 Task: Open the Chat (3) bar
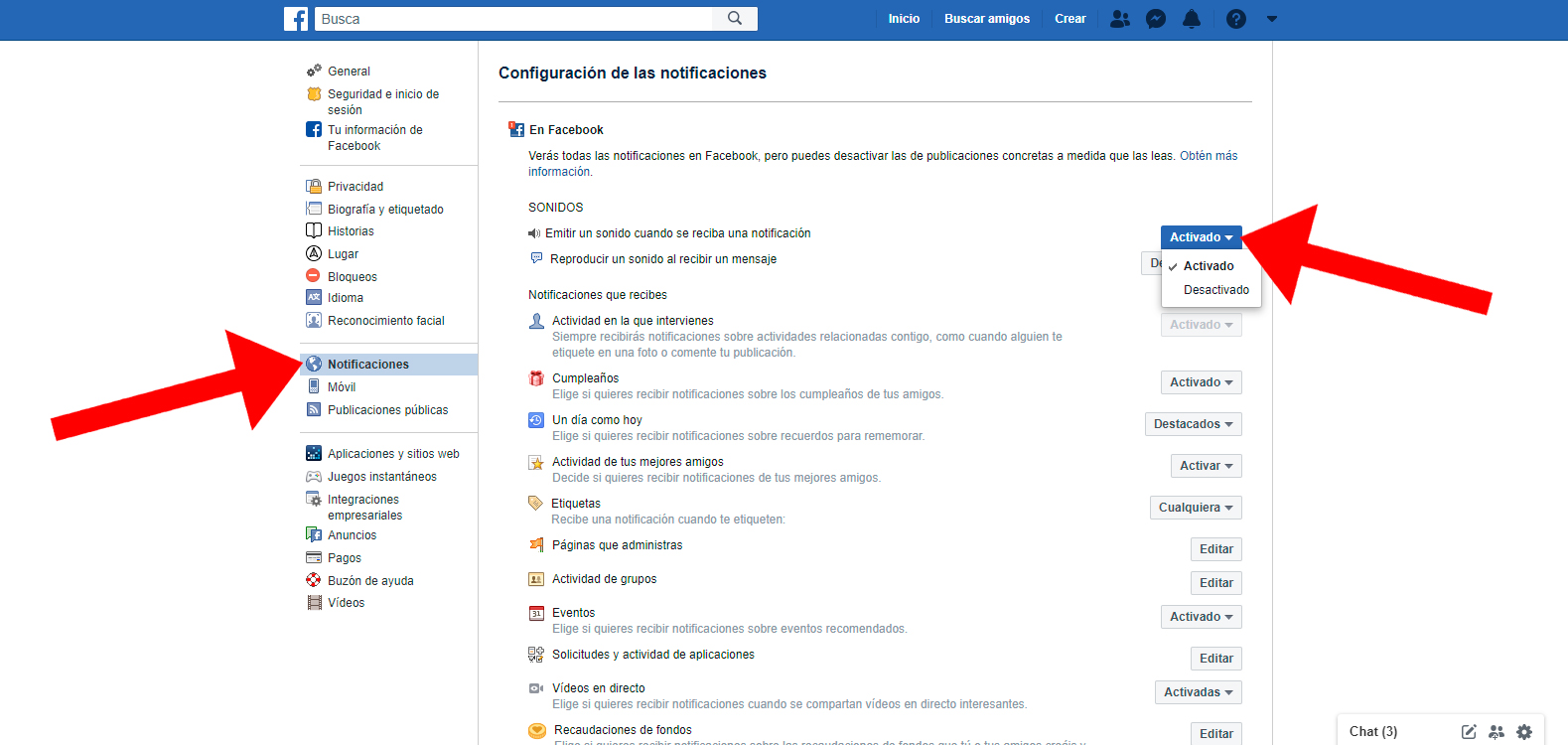click(1373, 732)
